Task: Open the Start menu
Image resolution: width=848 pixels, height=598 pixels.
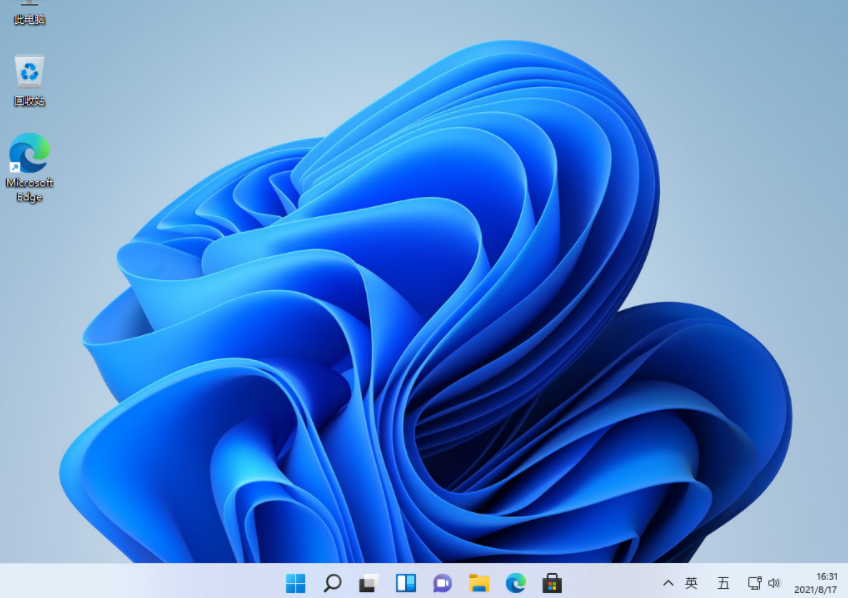Action: pyautogui.click(x=295, y=582)
